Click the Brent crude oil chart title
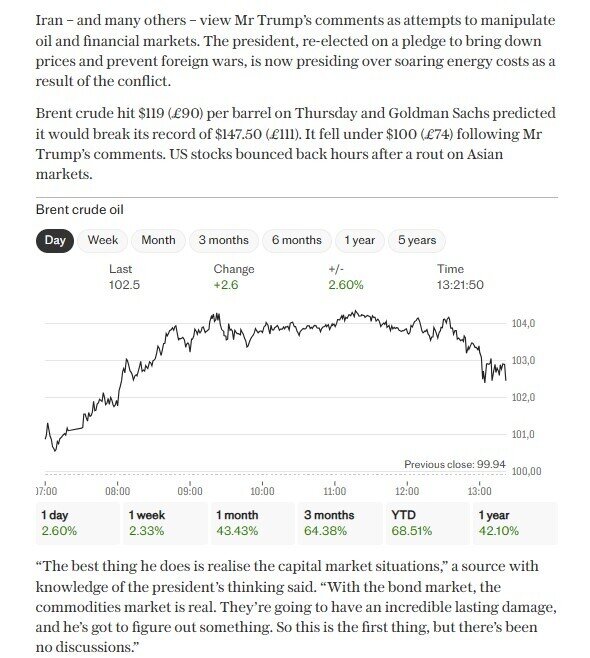Screen dimensions: 590x658 pos(80,209)
